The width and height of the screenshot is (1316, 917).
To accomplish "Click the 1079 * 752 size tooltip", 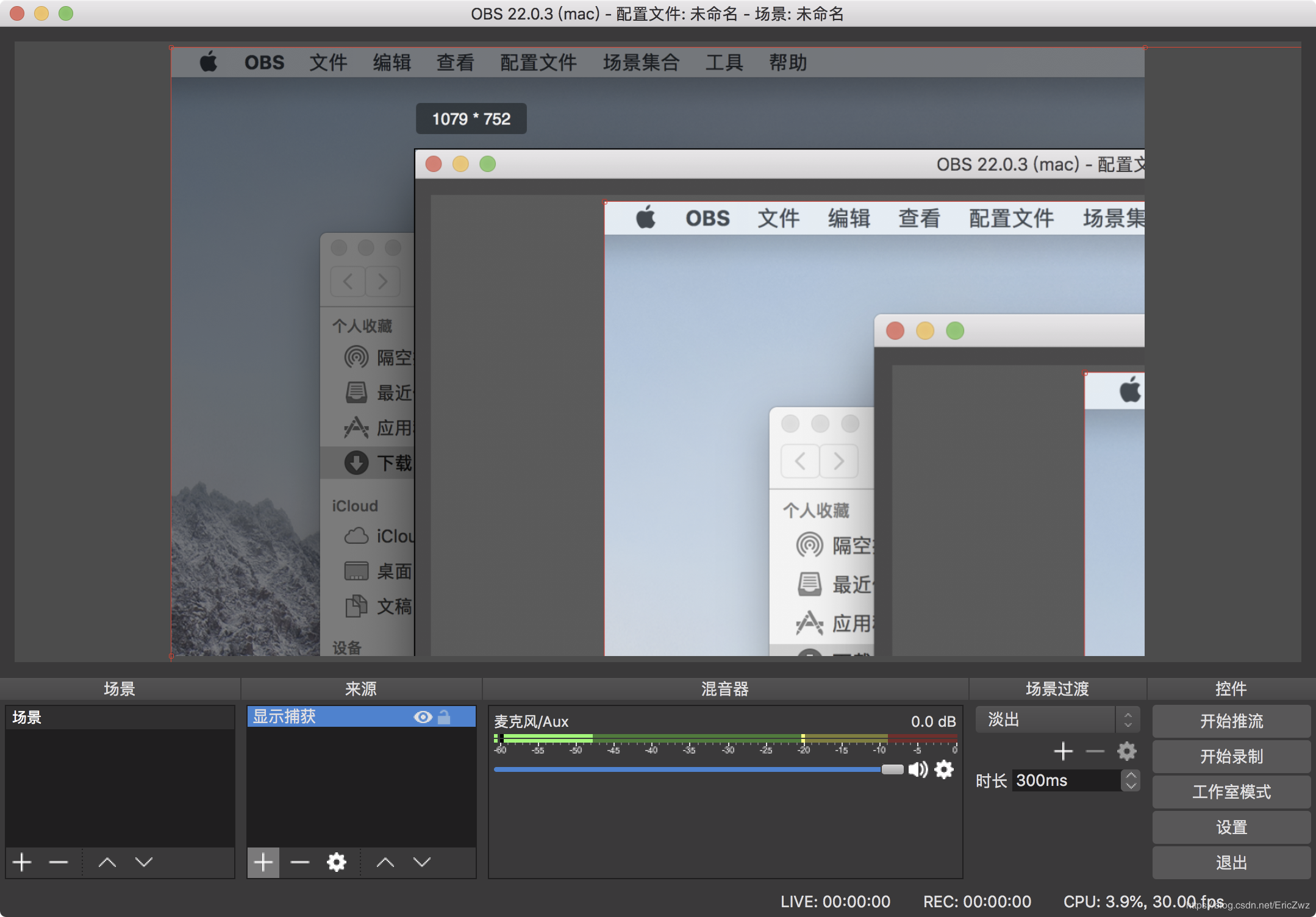I will pyautogui.click(x=471, y=119).
